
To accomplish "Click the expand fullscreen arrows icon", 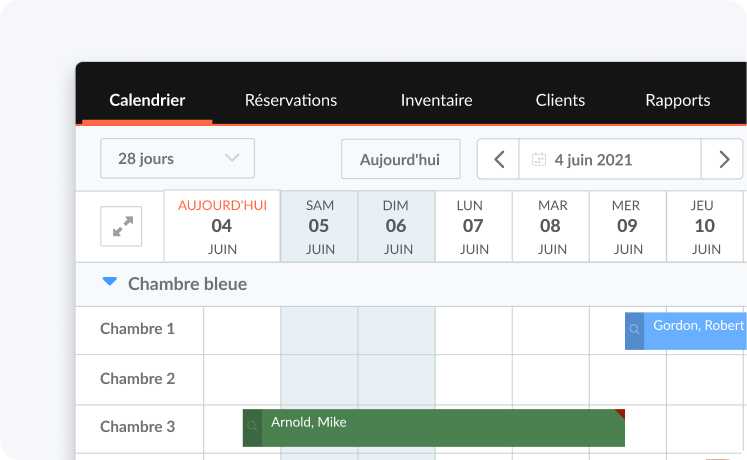I will coord(122,227).
